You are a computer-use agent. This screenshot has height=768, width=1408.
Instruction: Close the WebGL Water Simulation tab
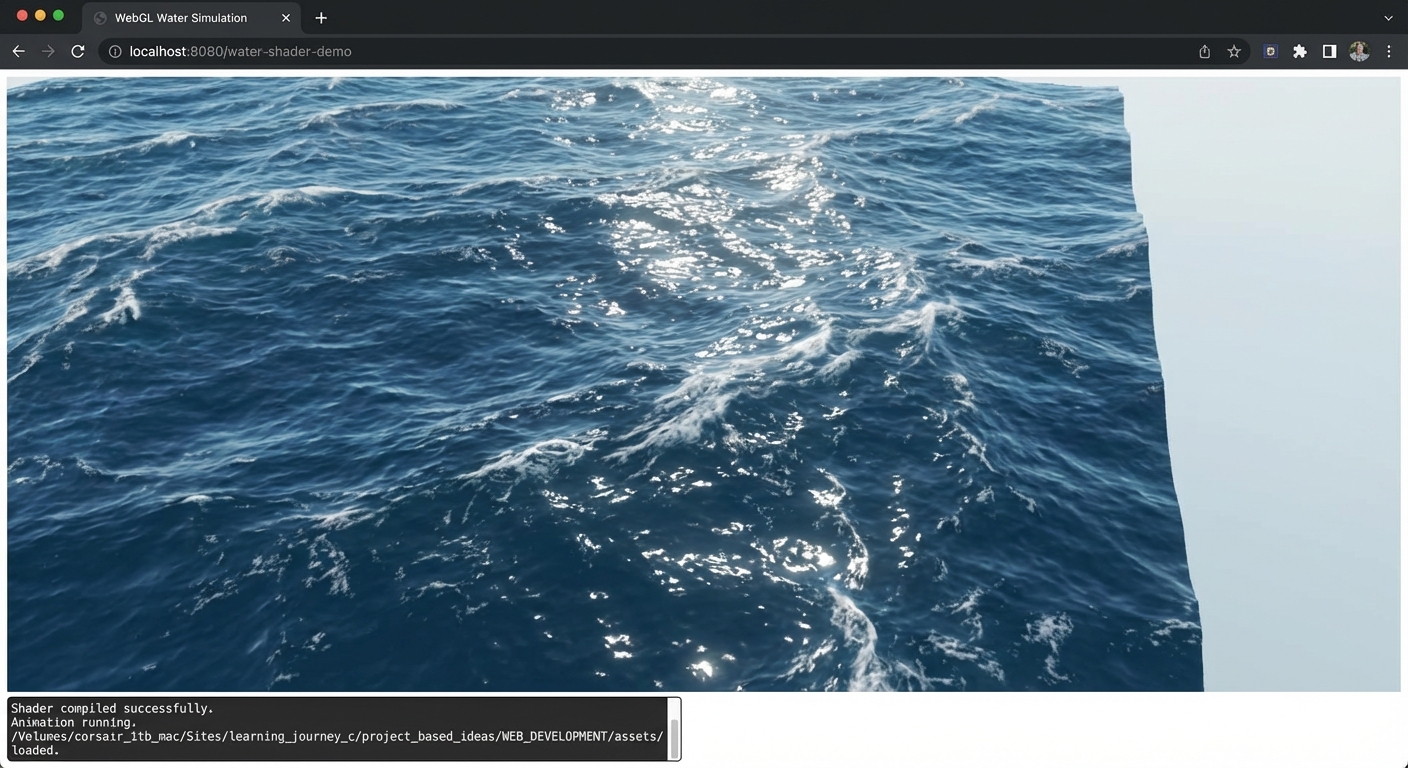pyautogui.click(x=286, y=18)
